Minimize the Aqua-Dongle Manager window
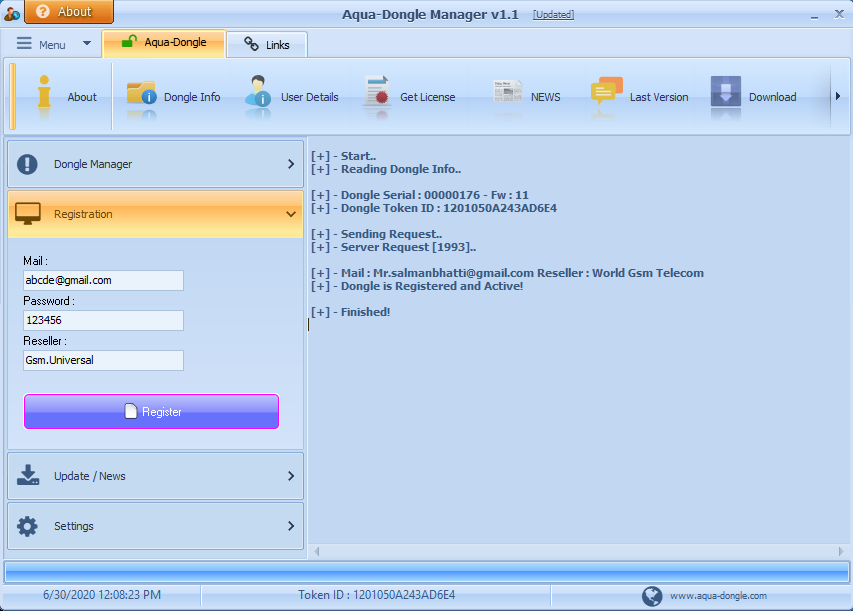 point(814,16)
